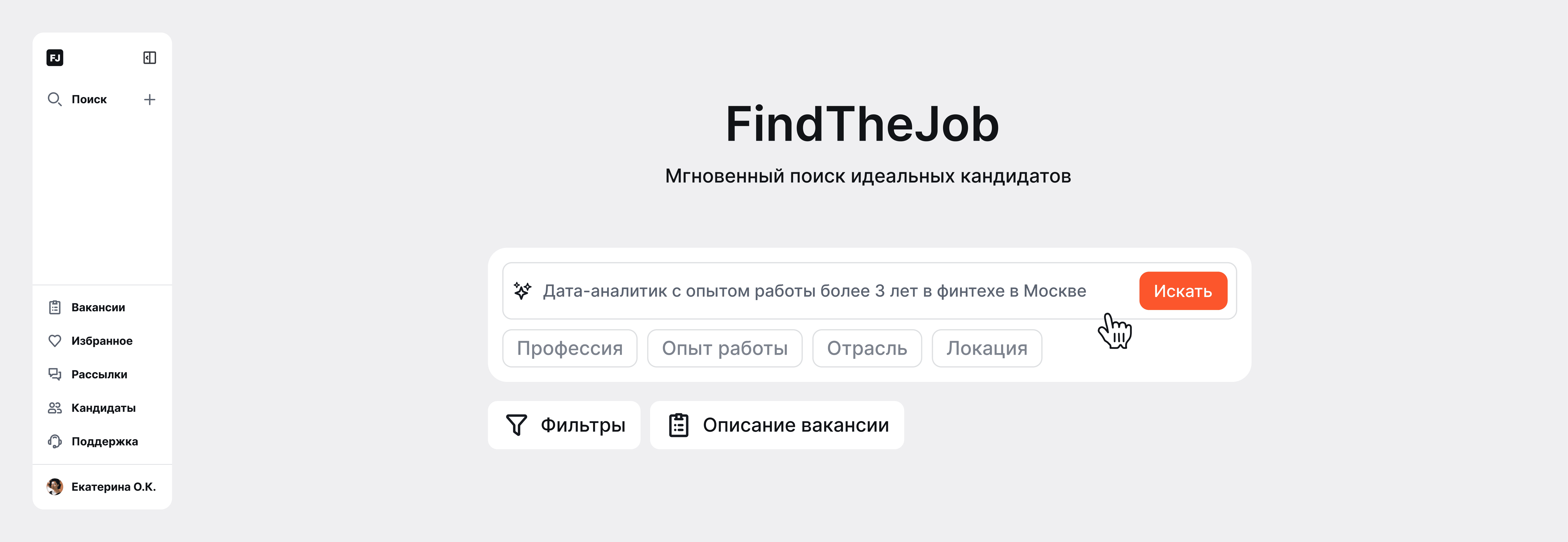The image size is (1568, 542).
Task: Switch to Поиск in the sidebar
Action: (x=89, y=99)
